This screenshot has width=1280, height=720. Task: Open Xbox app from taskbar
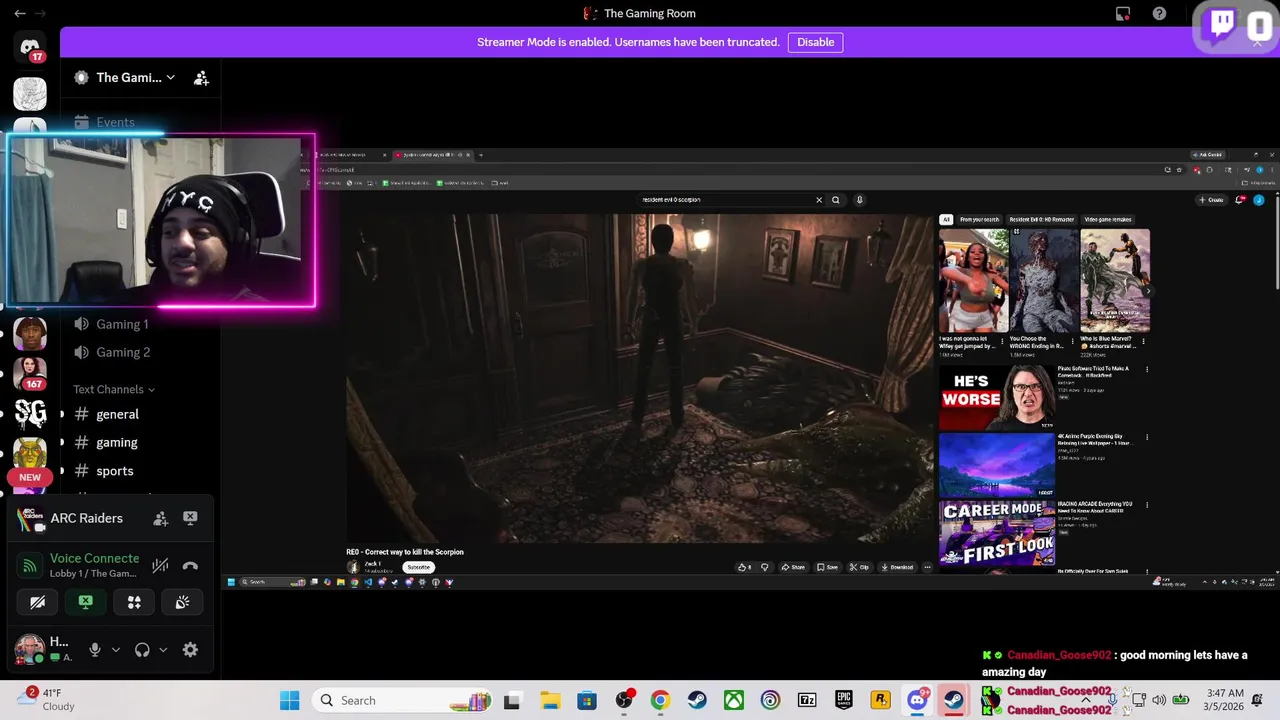coord(734,700)
